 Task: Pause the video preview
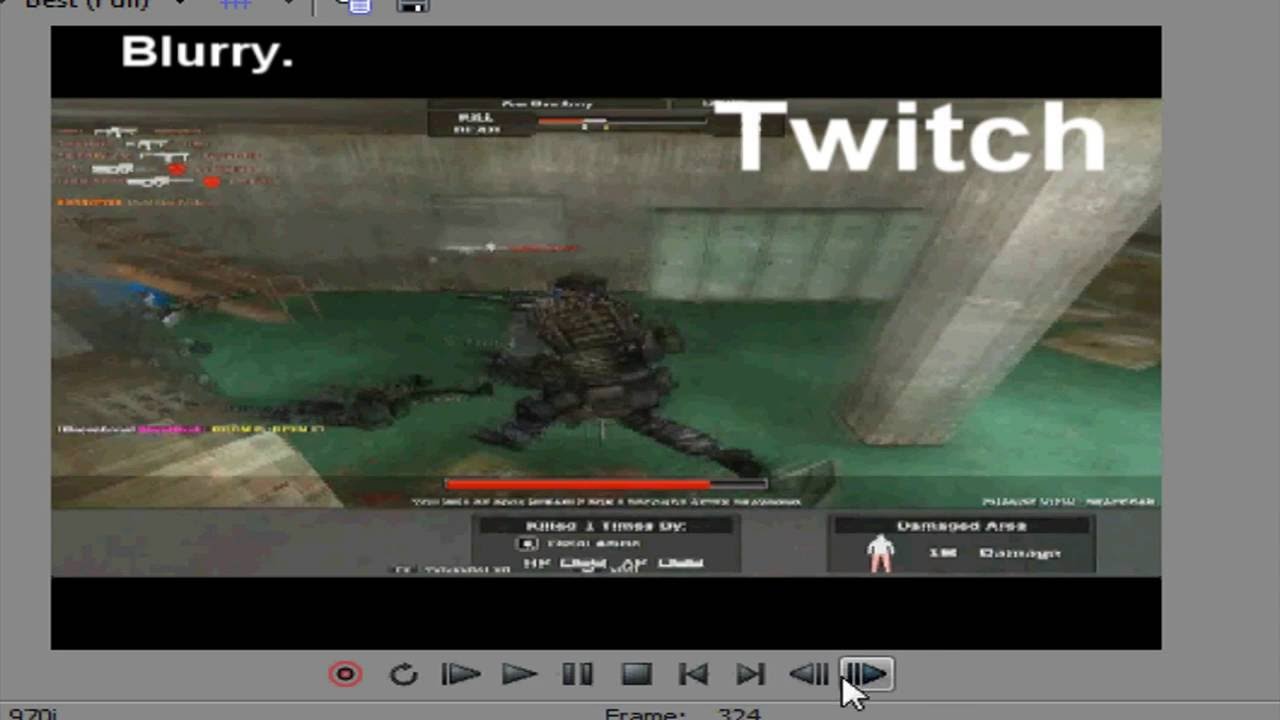click(578, 675)
